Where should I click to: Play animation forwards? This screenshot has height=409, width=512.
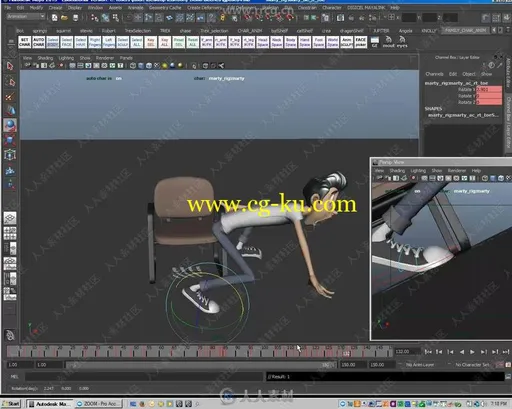[x=472, y=352]
